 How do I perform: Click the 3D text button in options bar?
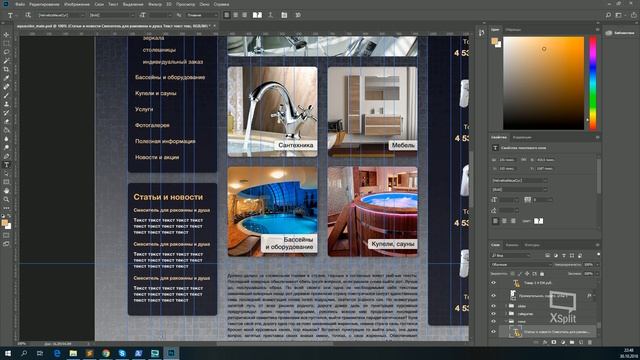(x=298, y=15)
